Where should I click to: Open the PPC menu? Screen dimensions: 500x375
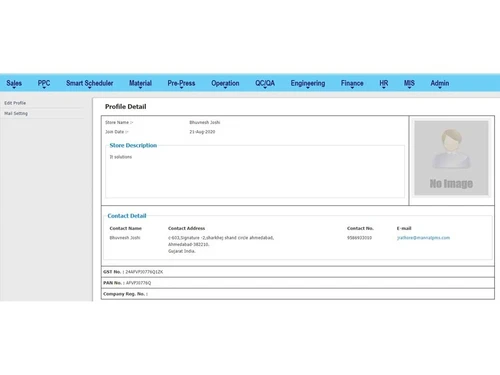[x=44, y=83]
